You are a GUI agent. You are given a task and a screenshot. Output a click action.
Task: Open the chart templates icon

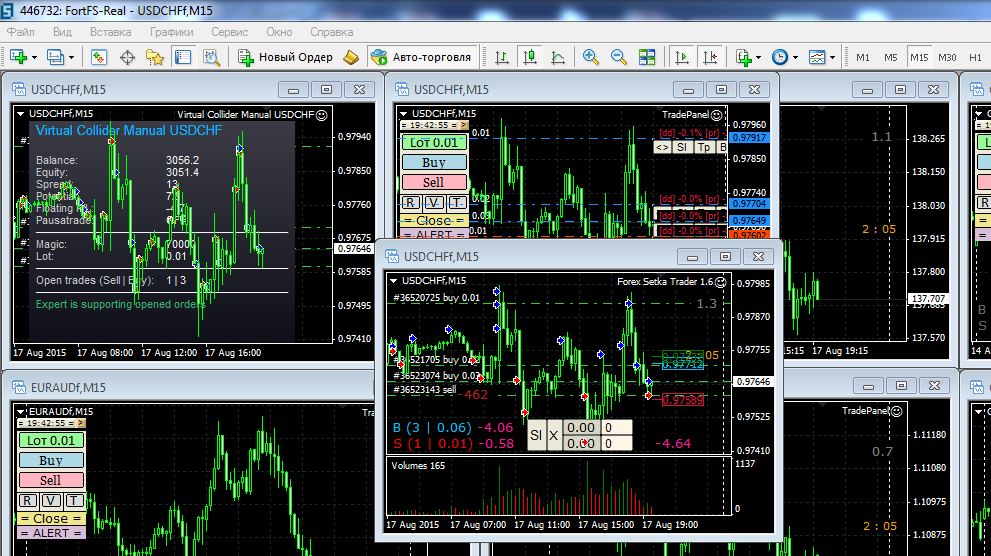(817, 57)
